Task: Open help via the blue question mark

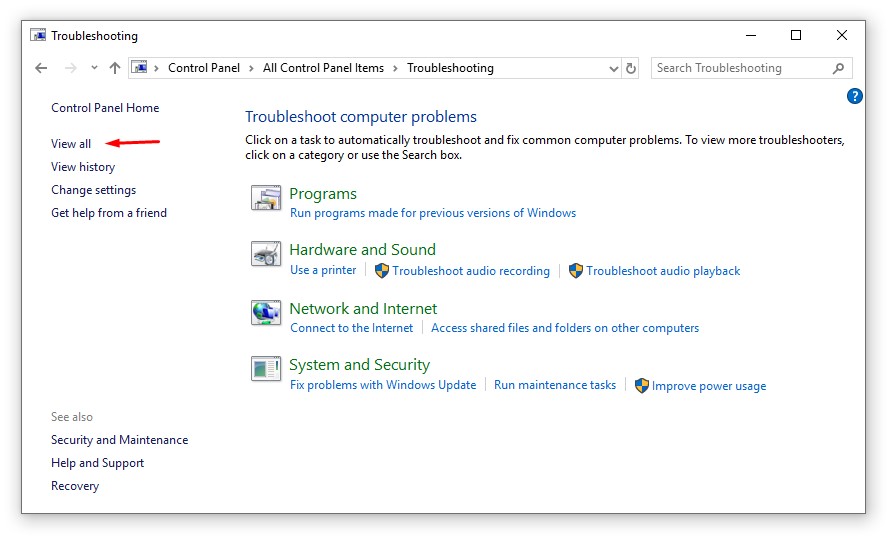Action: [854, 96]
